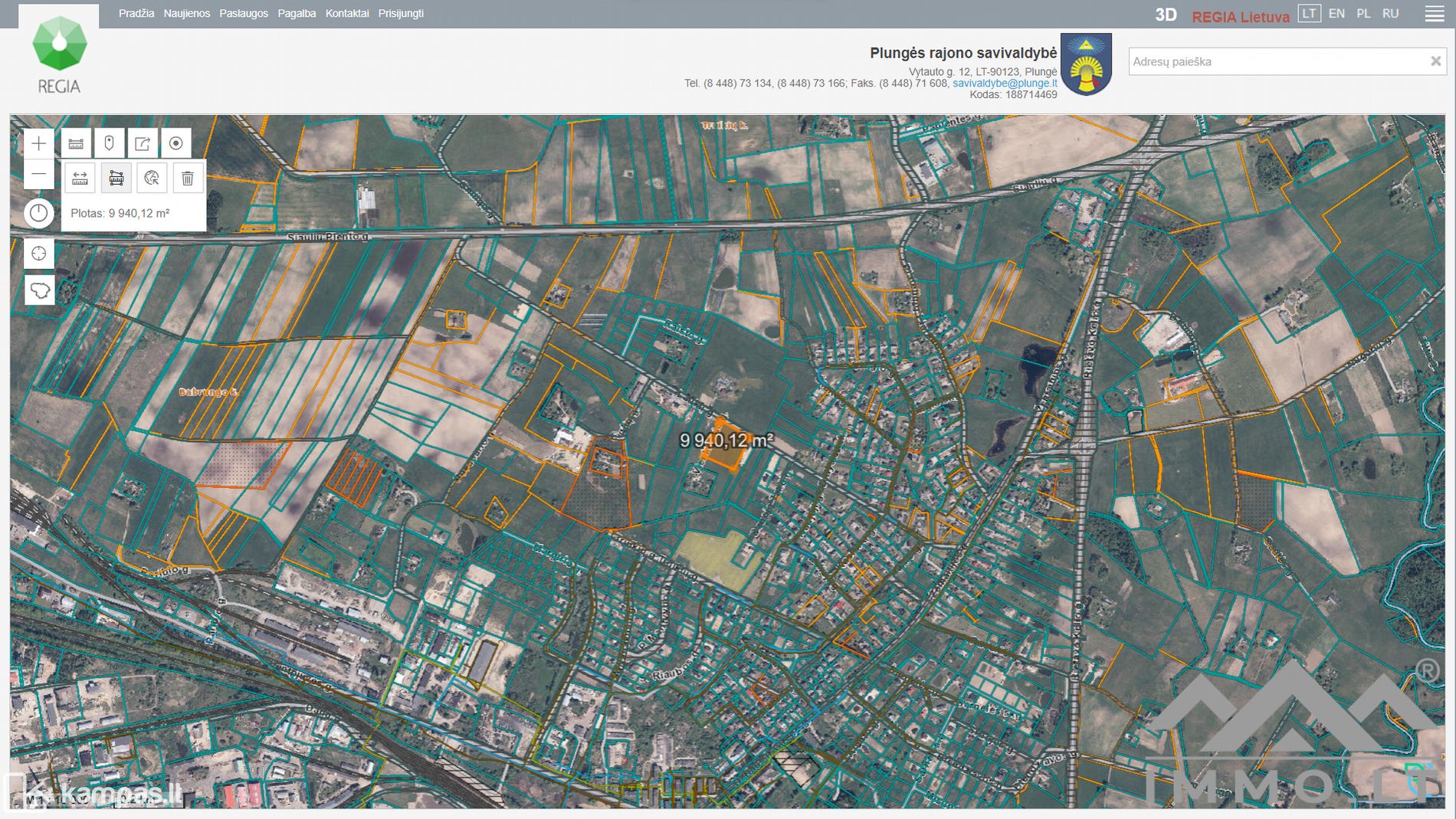
Task: Open the measurement tools ruler icon
Action: click(76, 143)
